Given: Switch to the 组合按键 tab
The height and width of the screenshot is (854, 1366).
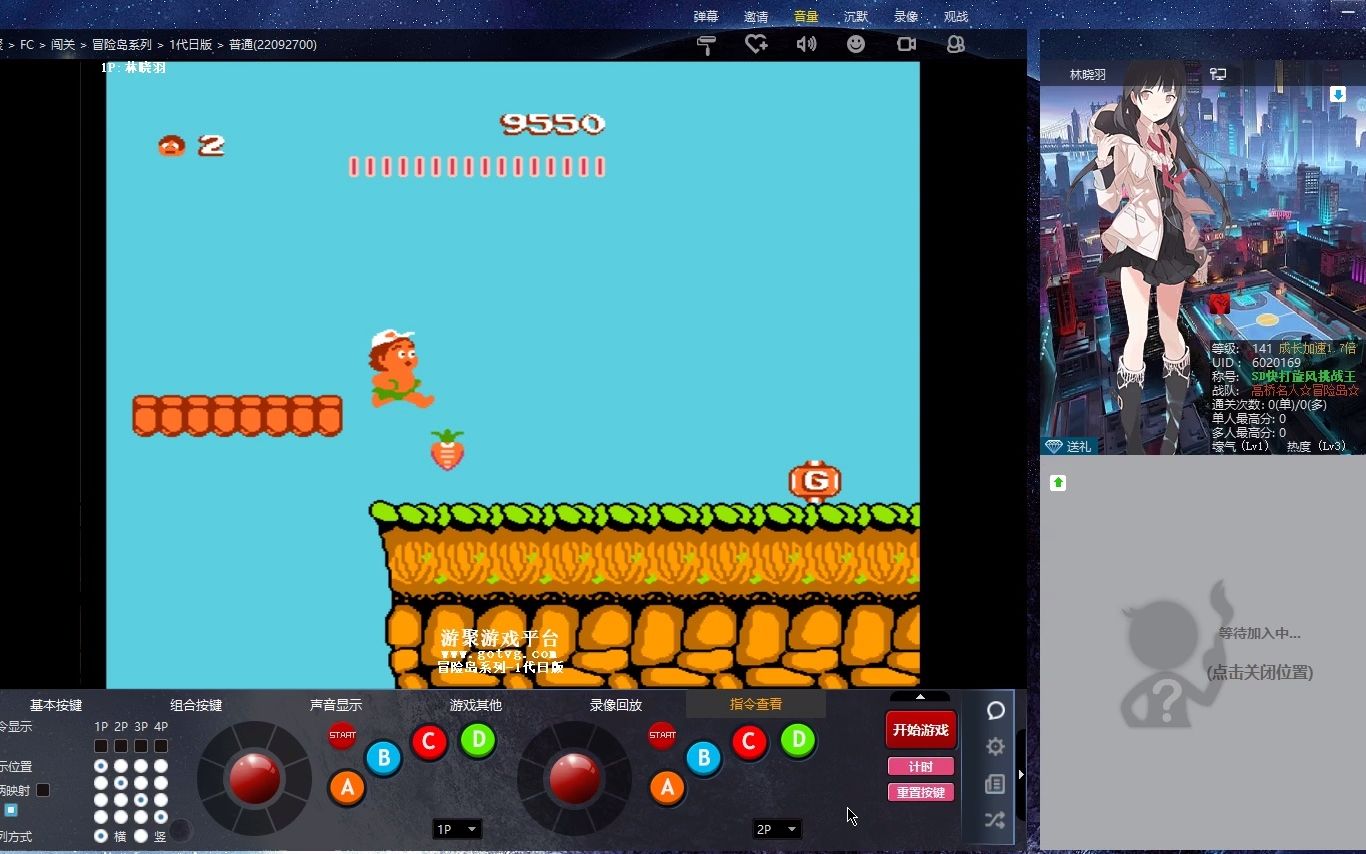Looking at the screenshot, I should pyautogui.click(x=196, y=705).
